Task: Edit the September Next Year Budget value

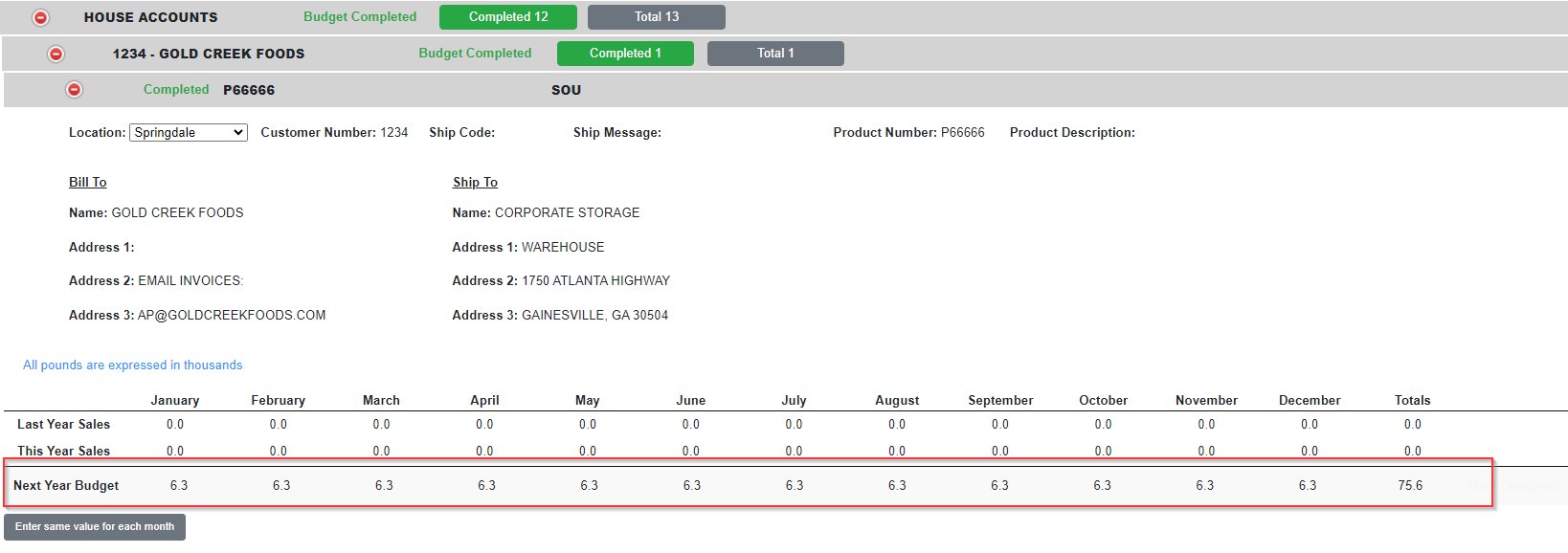Action: click(x=999, y=485)
